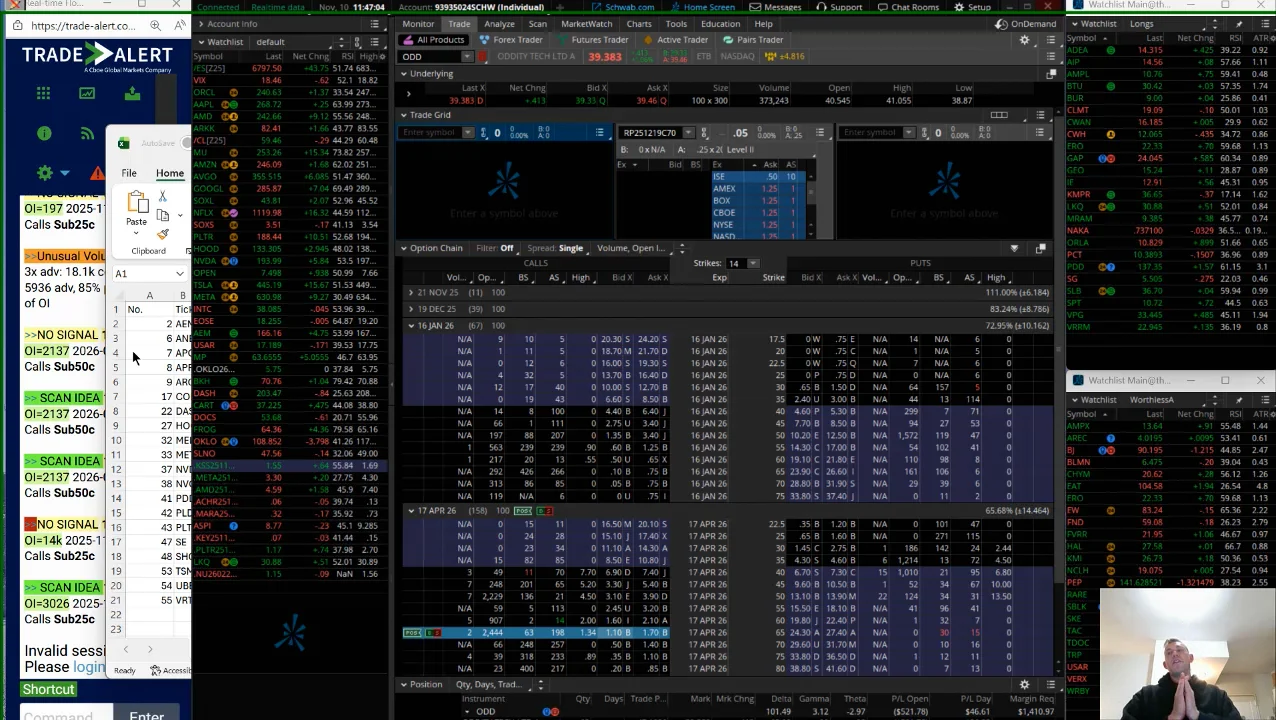Open Trade Alert apps grid icon
This screenshot has width=1276, height=720.
[x=43, y=93]
